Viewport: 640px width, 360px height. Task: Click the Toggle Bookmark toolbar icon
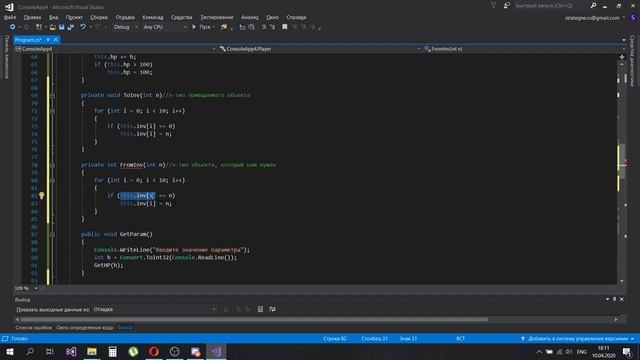(284, 27)
